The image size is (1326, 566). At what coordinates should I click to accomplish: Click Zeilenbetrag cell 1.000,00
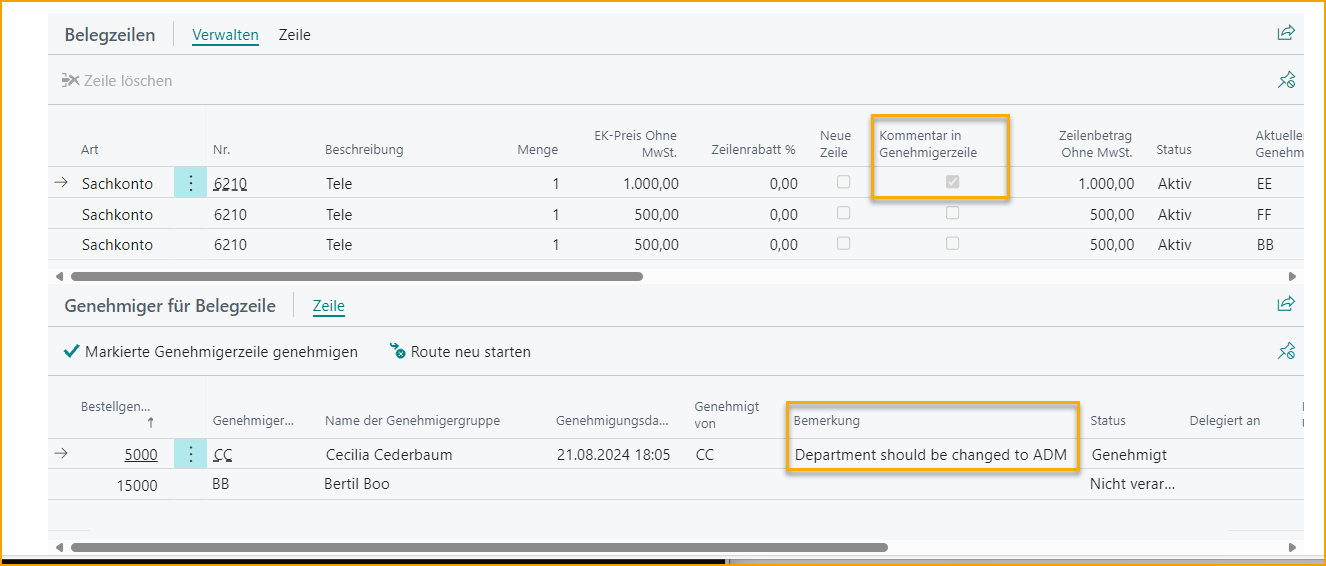1106,184
